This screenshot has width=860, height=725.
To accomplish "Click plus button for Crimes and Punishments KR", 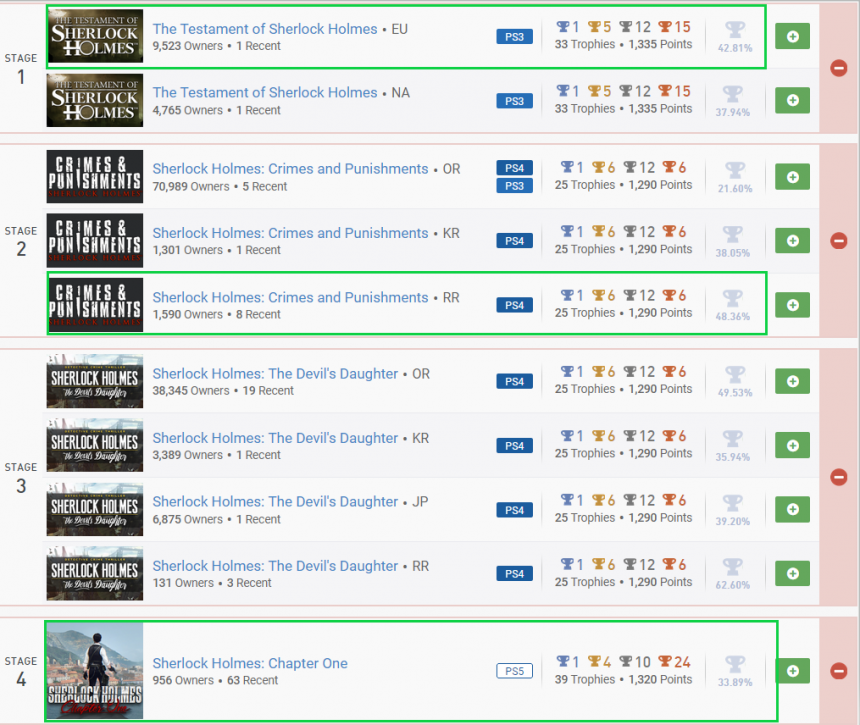I will [x=792, y=241].
